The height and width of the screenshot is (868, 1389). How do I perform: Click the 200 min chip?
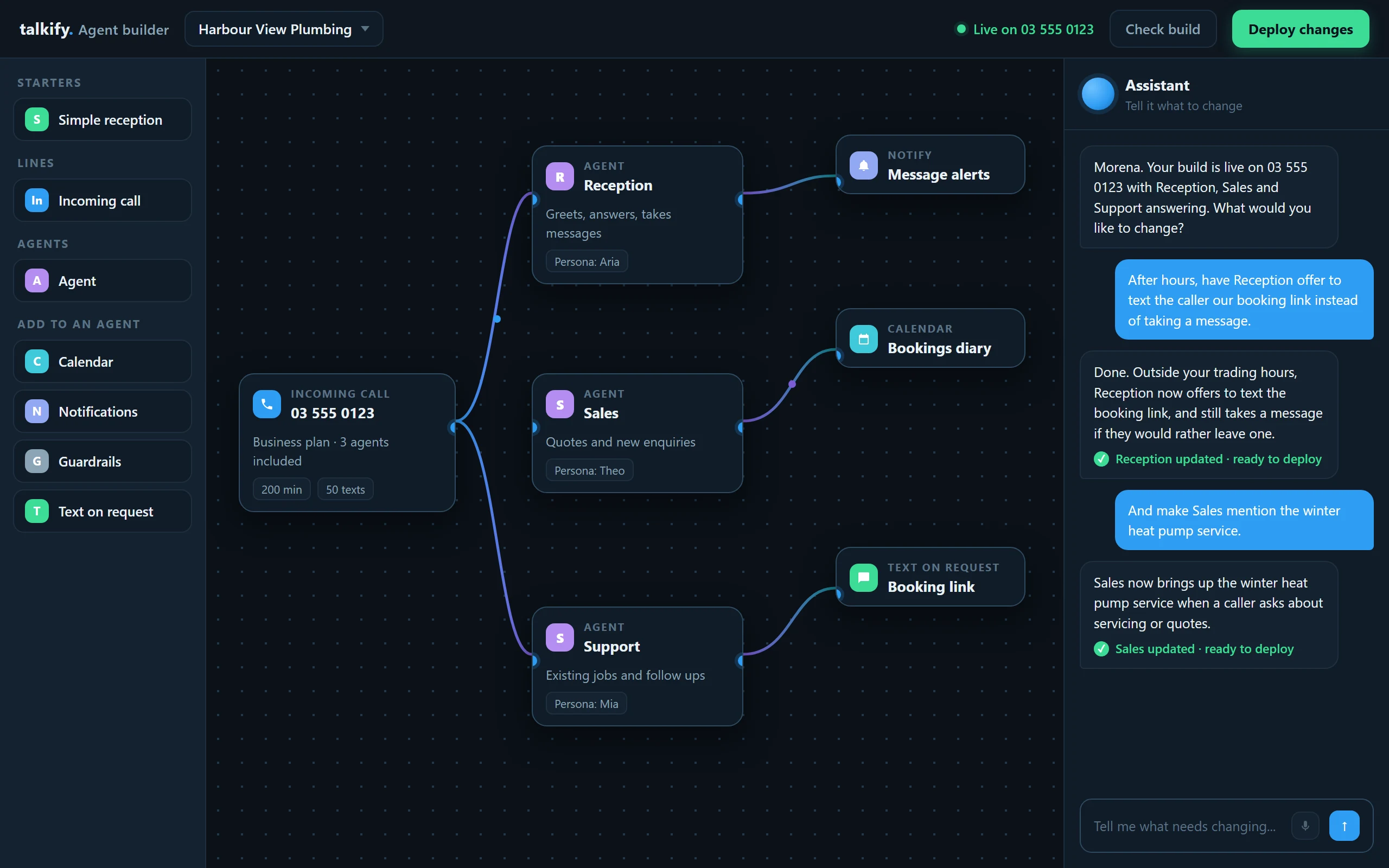pyautogui.click(x=281, y=490)
